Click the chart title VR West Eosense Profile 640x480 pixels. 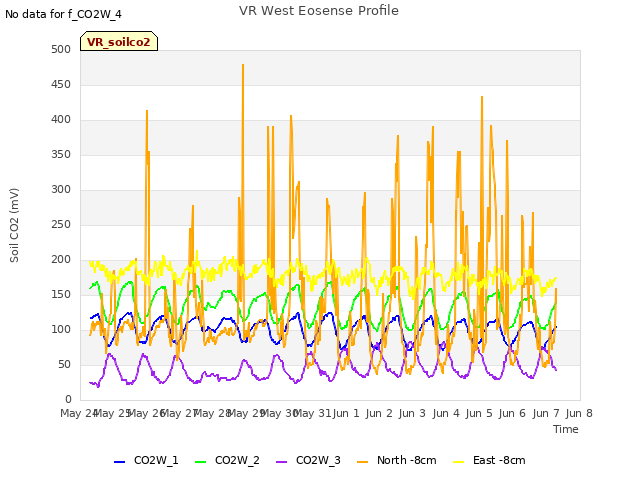click(319, 10)
